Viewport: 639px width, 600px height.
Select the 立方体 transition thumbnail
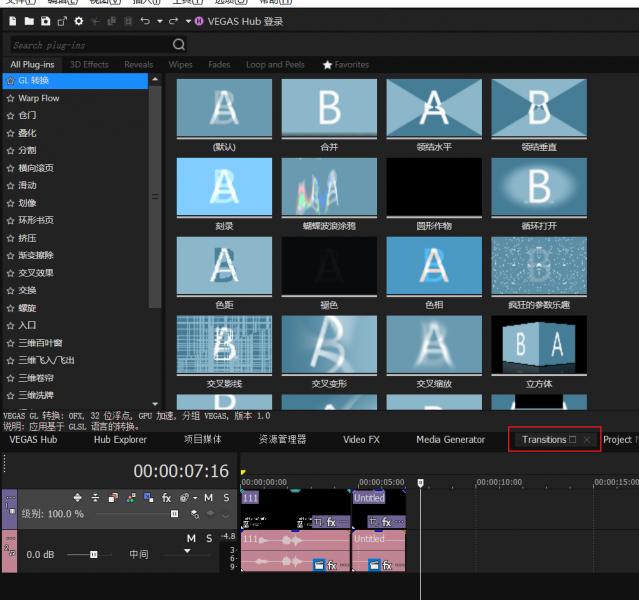click(x=538, y=346)
